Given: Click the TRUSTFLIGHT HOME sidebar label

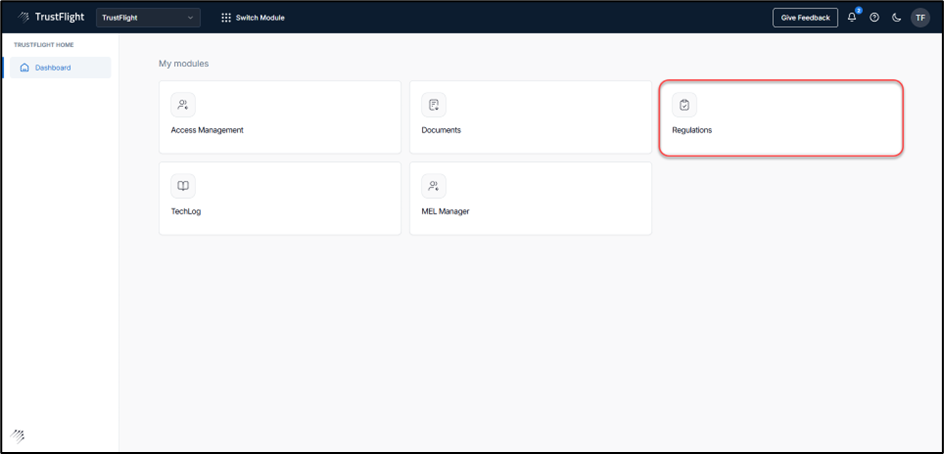Looking at the screenshot, I should (44, 45).
